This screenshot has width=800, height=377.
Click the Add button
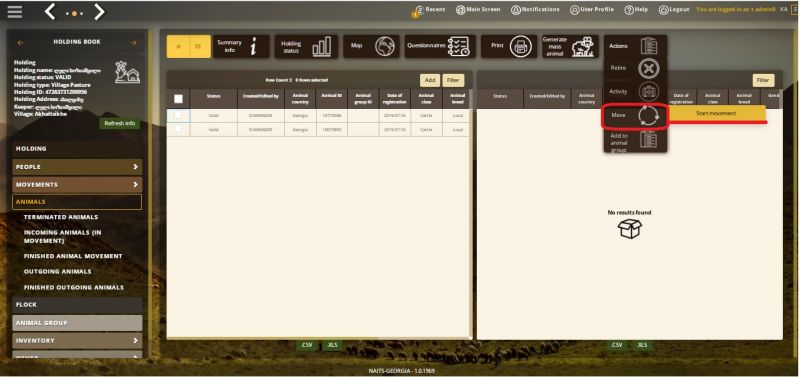tap(430, 80)
